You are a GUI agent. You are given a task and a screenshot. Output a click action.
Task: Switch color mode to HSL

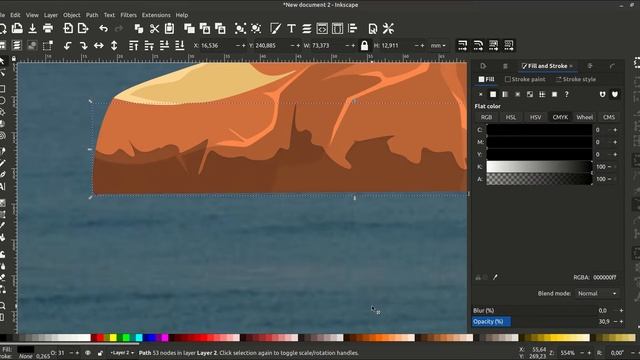(x=511, y=117)
